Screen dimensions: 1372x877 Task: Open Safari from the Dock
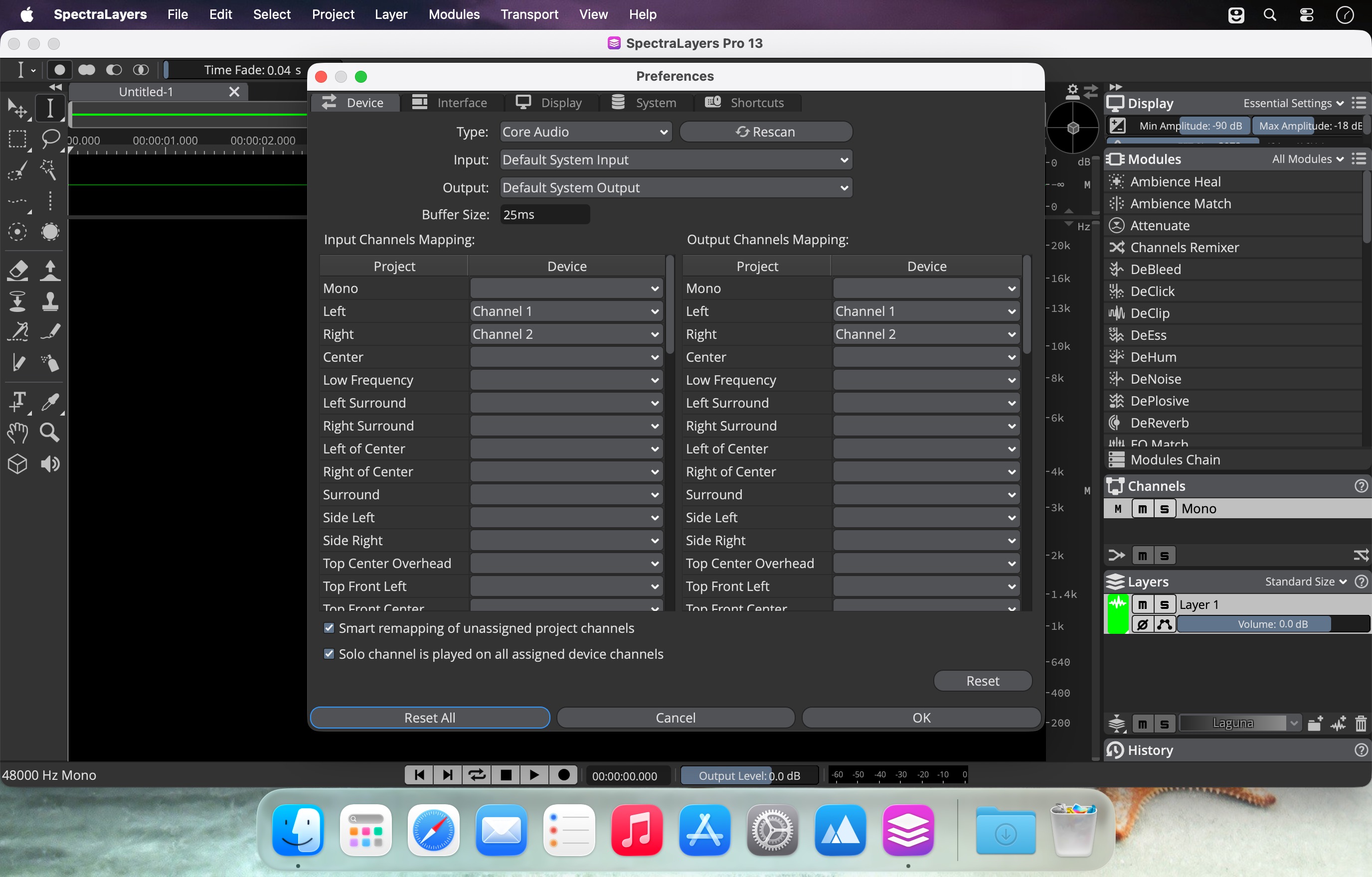(433, 830)
